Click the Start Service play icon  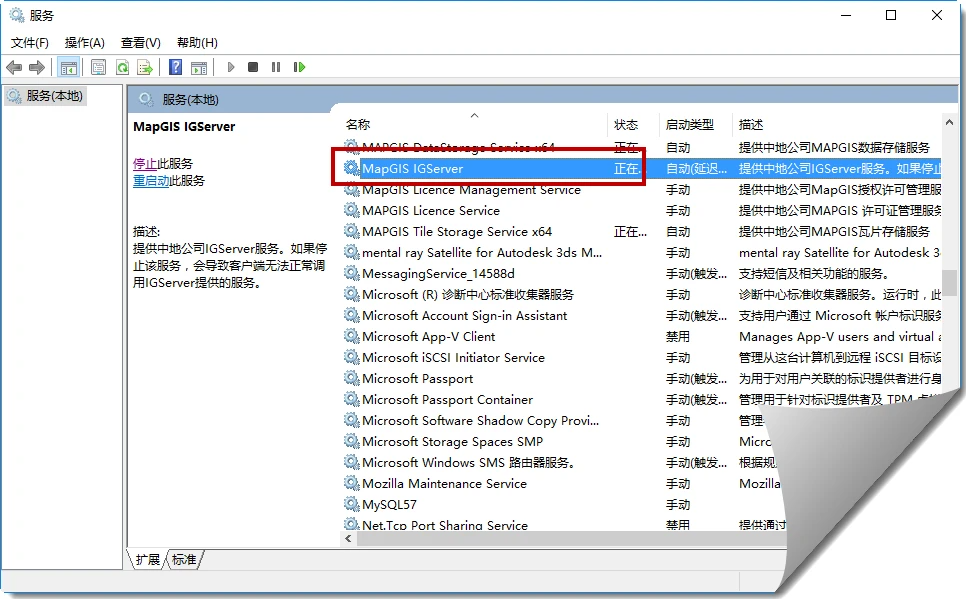point(231,67)
